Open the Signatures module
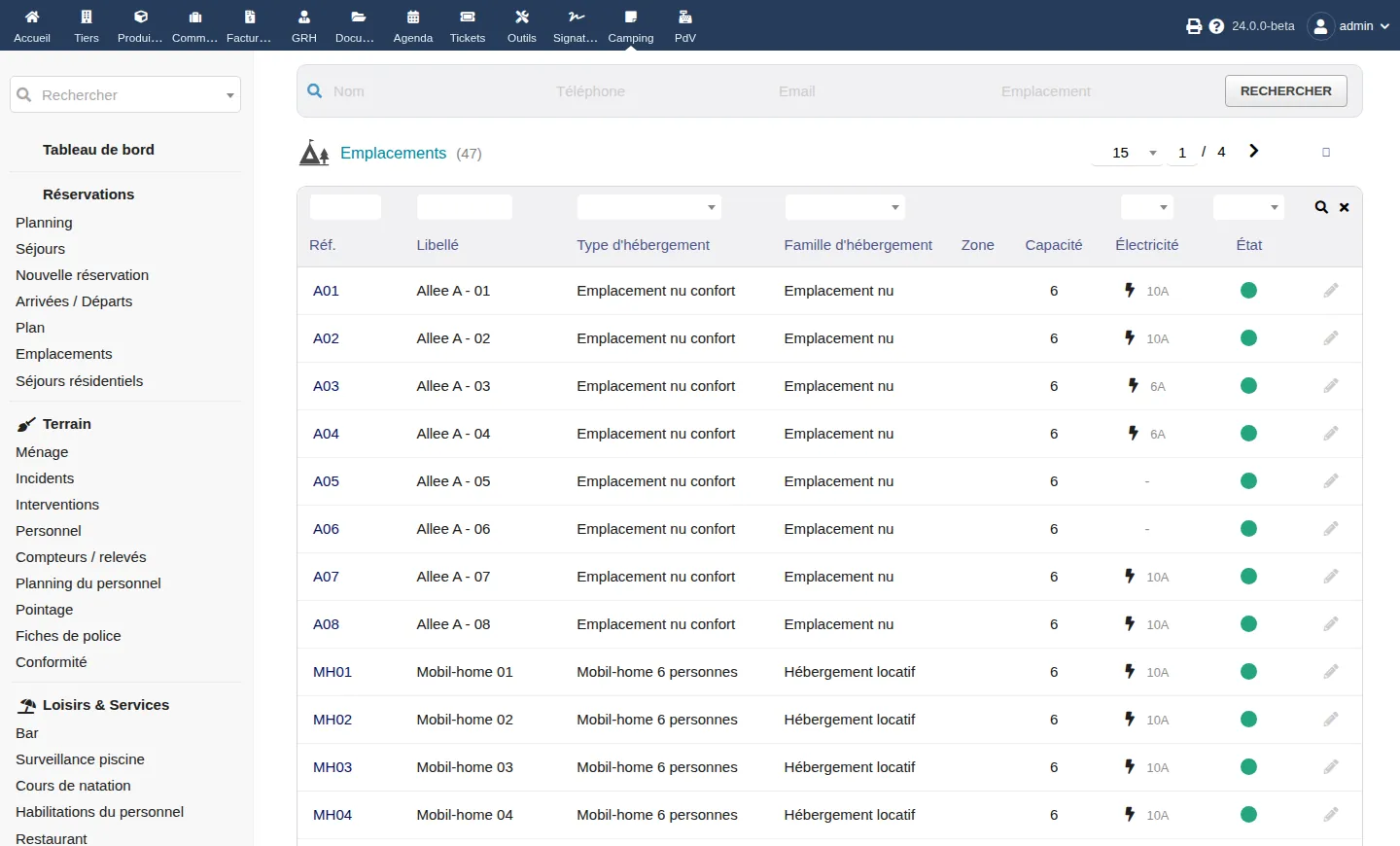The width and height of the screenshot is (1400, 846). [x=576, y=26]
